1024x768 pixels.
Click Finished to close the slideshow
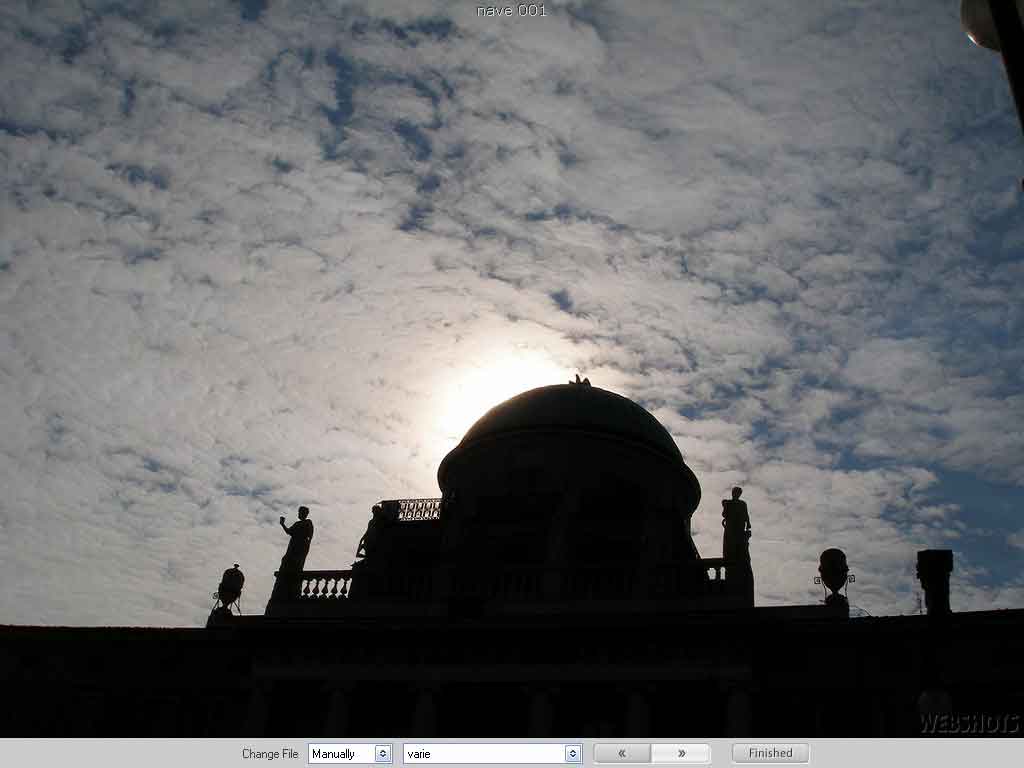[x=769, y=753]
